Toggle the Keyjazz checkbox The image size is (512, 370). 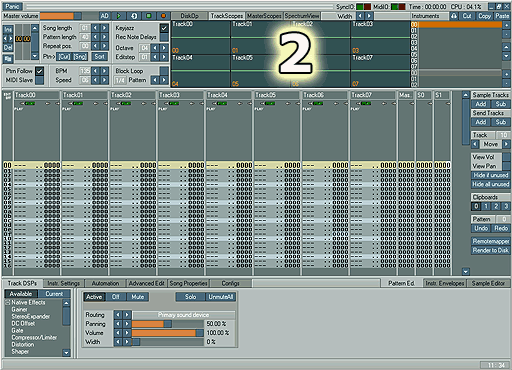(x=164, y=28)
